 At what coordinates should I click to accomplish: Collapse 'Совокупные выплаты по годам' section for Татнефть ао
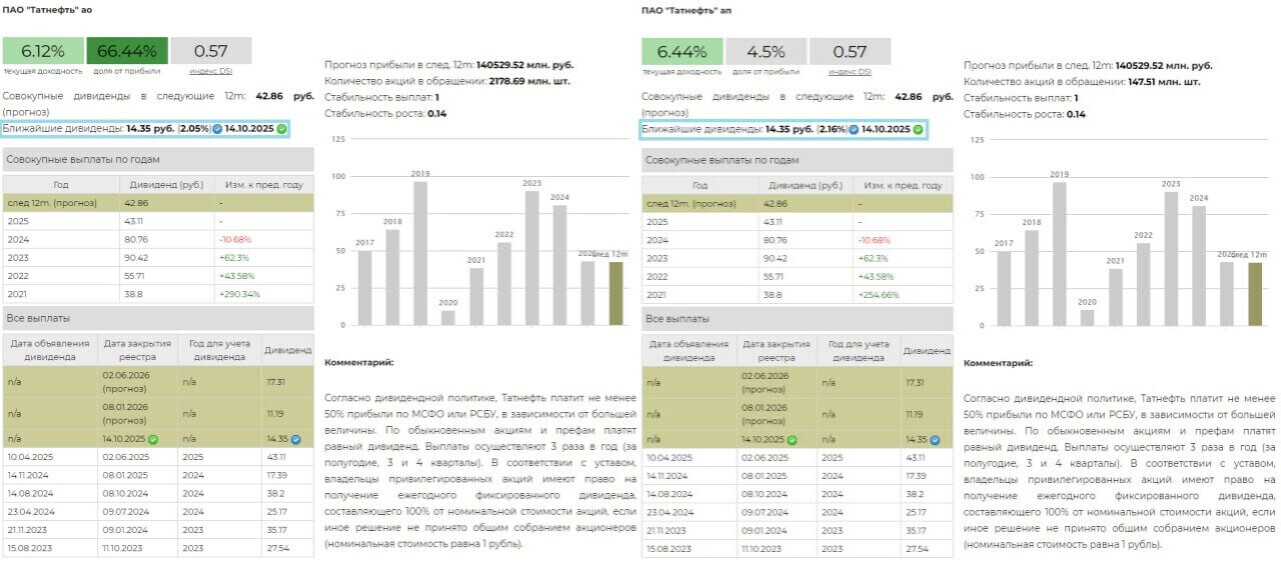(157, 159)
